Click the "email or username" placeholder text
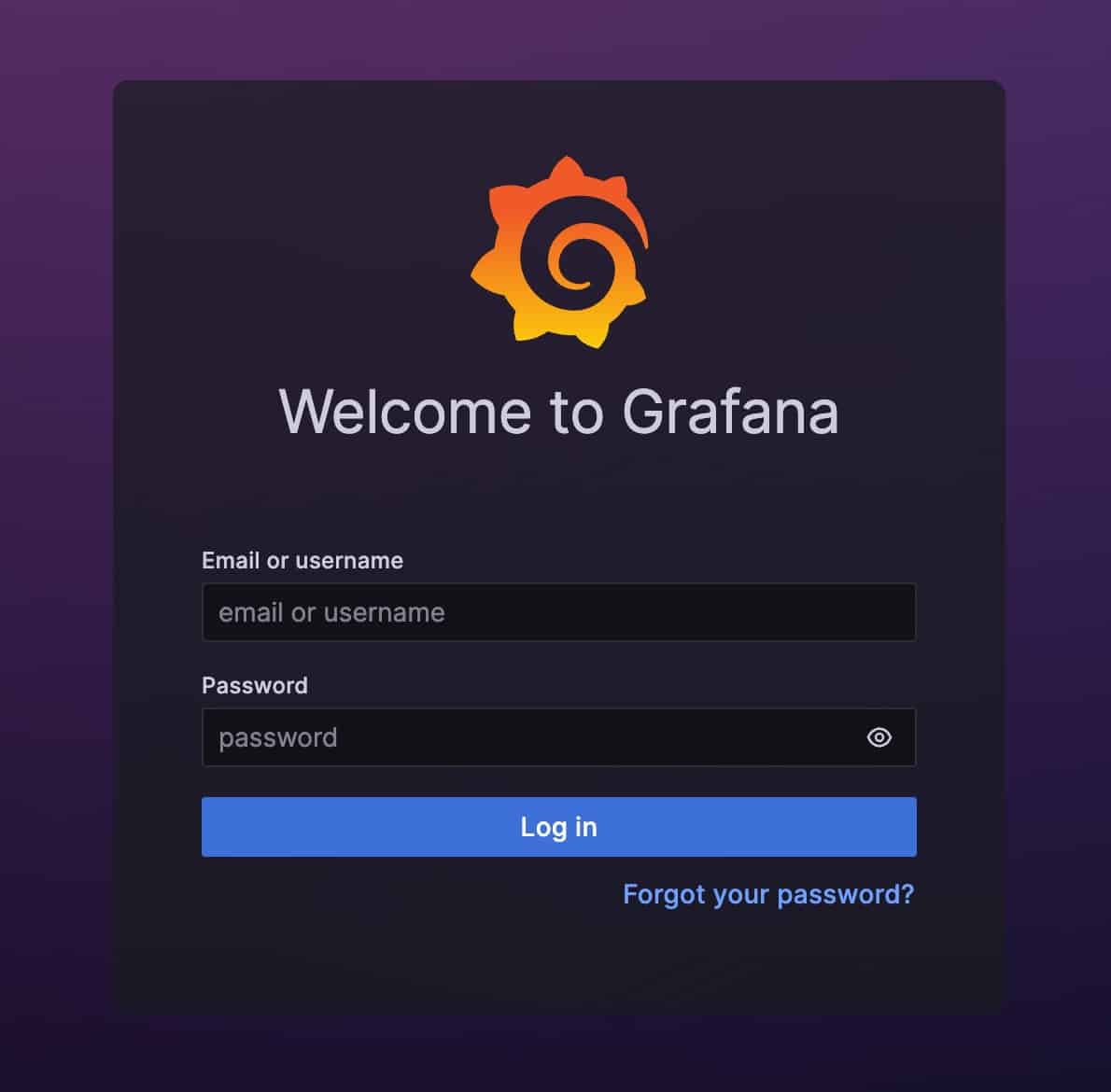This screenshot has width=1111, height=1092. [331, 612]
